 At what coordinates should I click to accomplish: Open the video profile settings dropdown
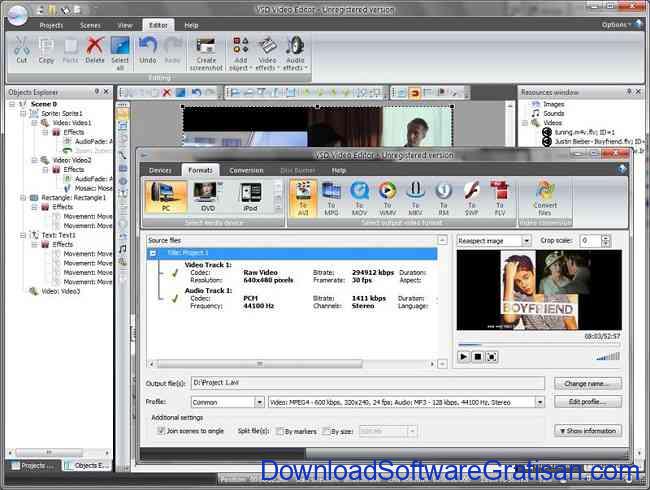pyautogui.click(x=539, y=402)
